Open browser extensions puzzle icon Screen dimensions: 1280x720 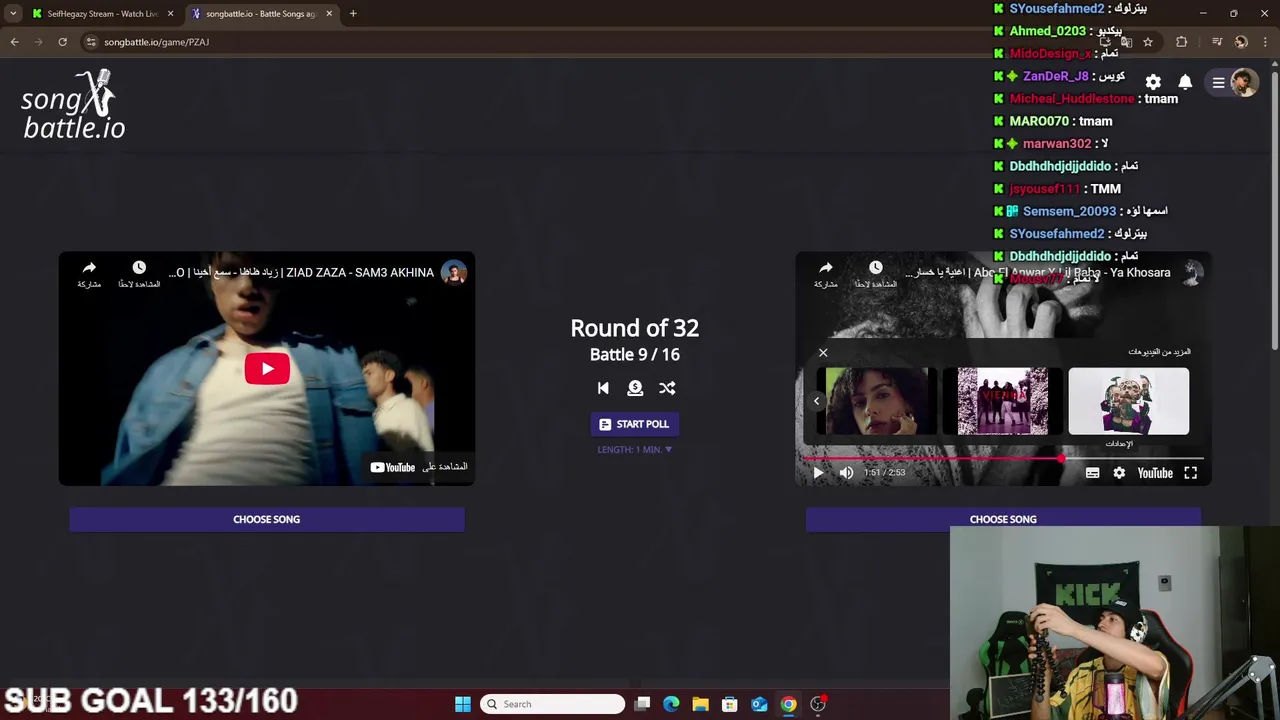click(x=1182, y=42)
